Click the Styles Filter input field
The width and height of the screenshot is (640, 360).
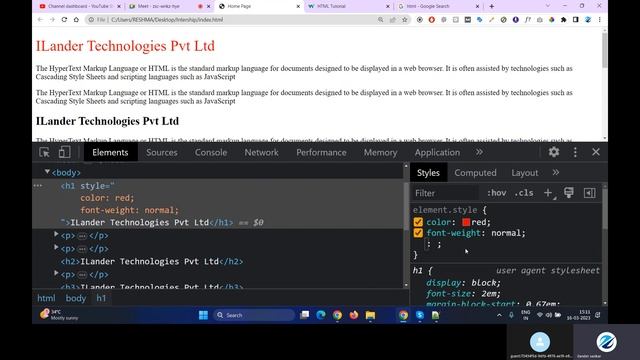pos(445,193)
